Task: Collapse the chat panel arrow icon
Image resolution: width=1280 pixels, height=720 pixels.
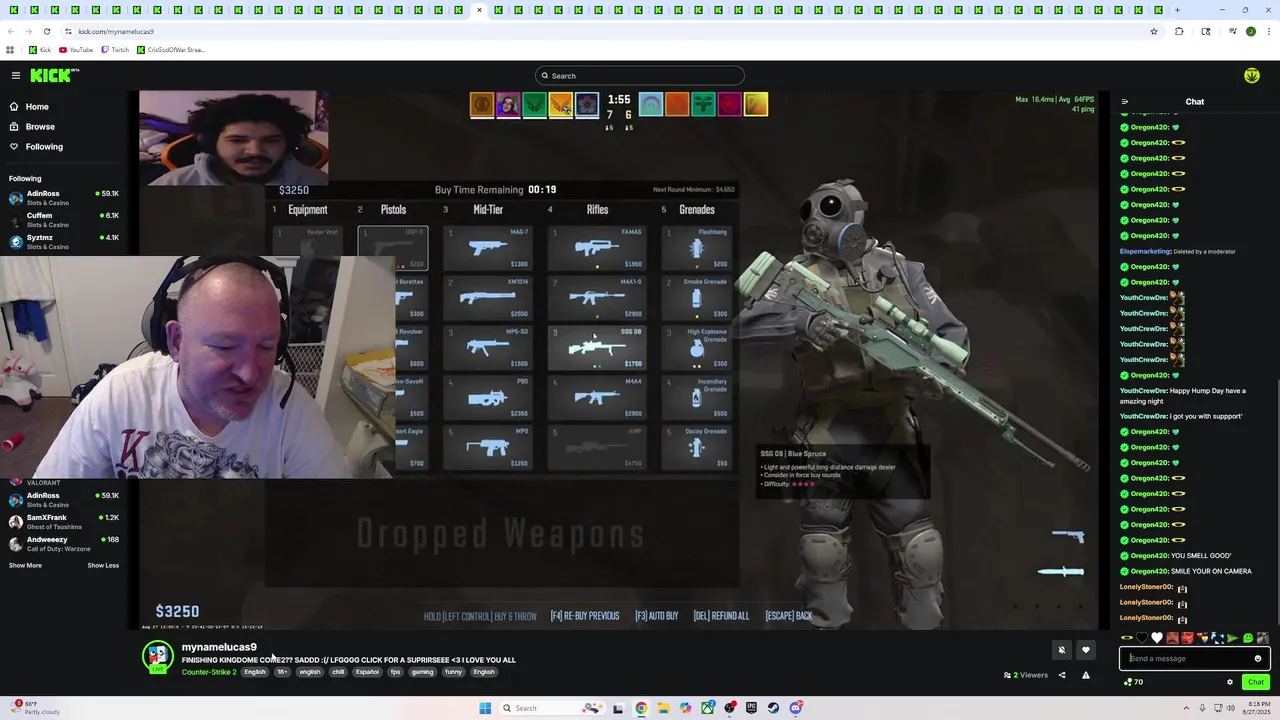Action: [x=1125, y=102]
